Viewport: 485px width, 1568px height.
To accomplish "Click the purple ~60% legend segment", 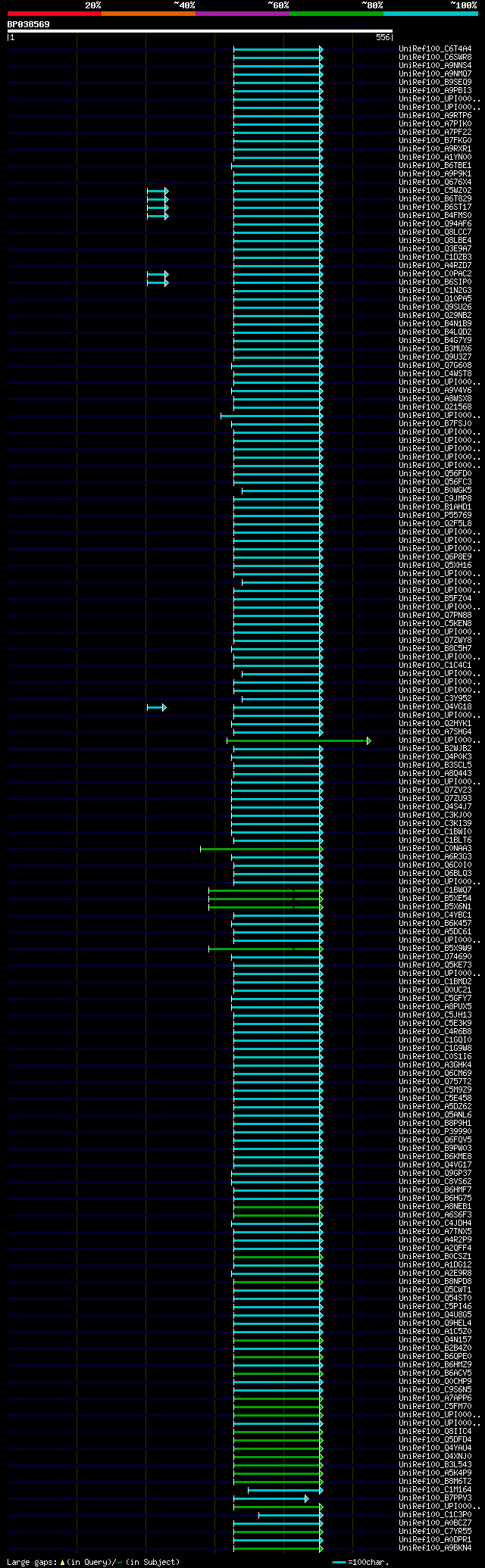I will coord(242,13).
